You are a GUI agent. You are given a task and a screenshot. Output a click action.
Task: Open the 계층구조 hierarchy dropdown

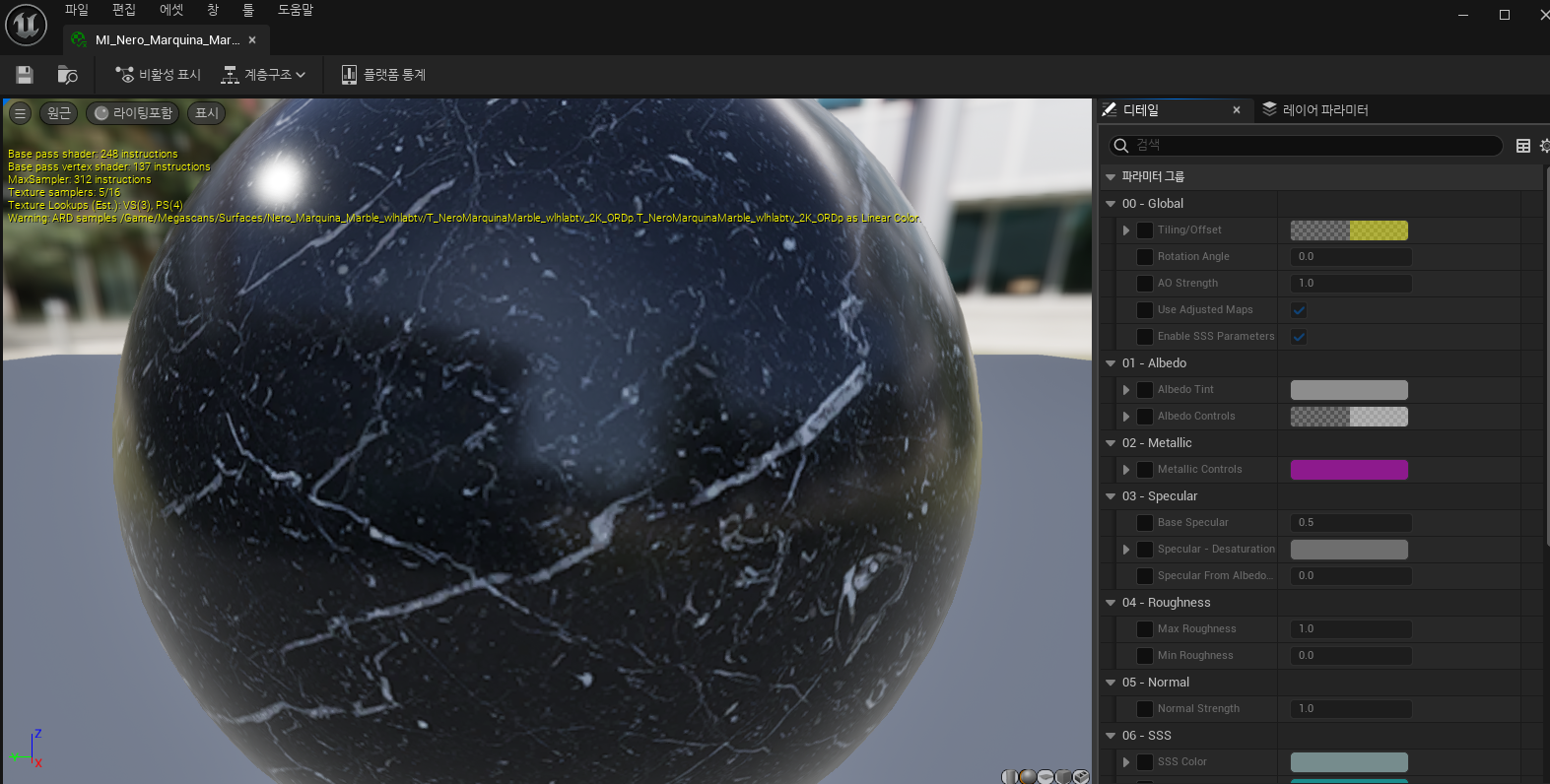(263, 75)
